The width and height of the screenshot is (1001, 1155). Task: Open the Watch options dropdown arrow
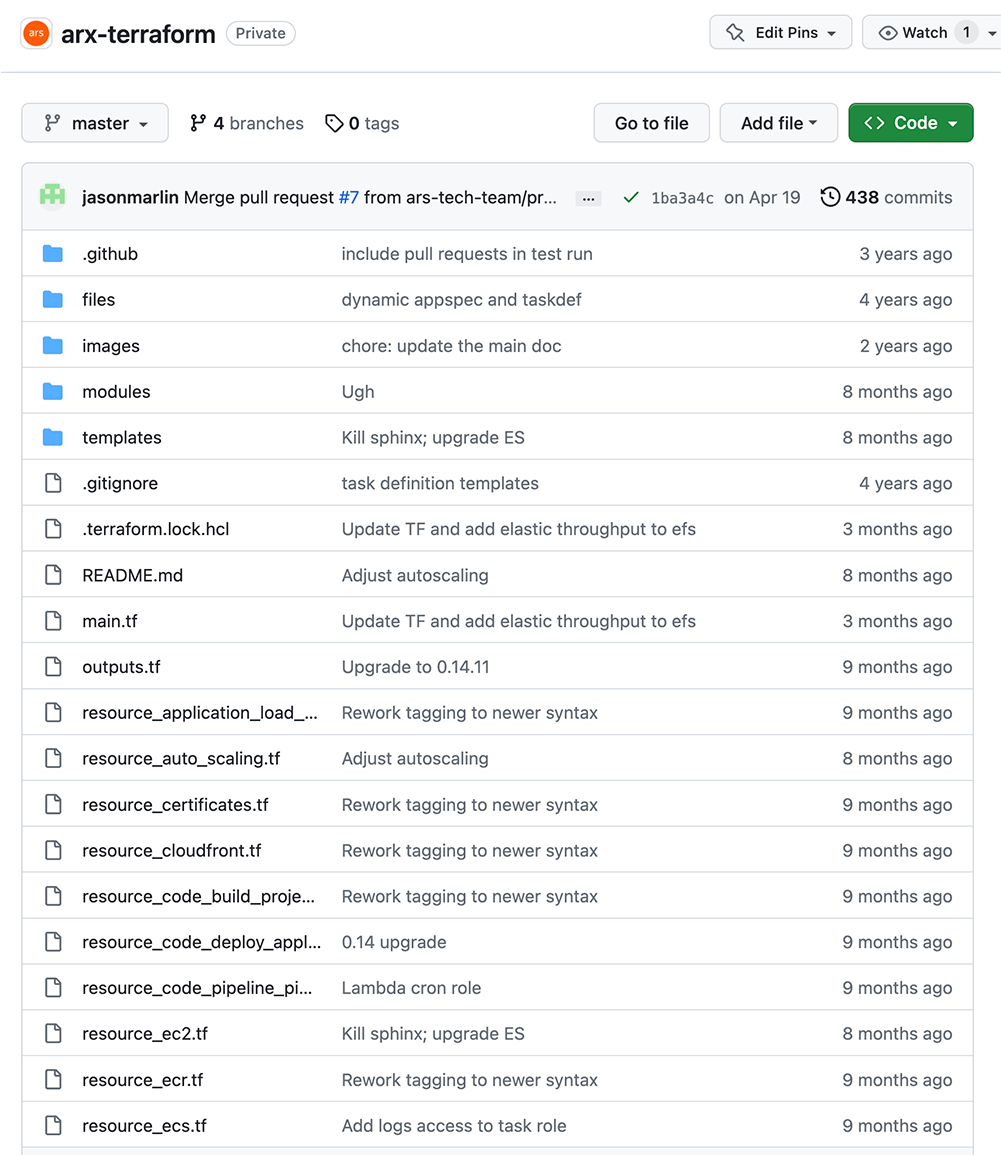point(991,33)
